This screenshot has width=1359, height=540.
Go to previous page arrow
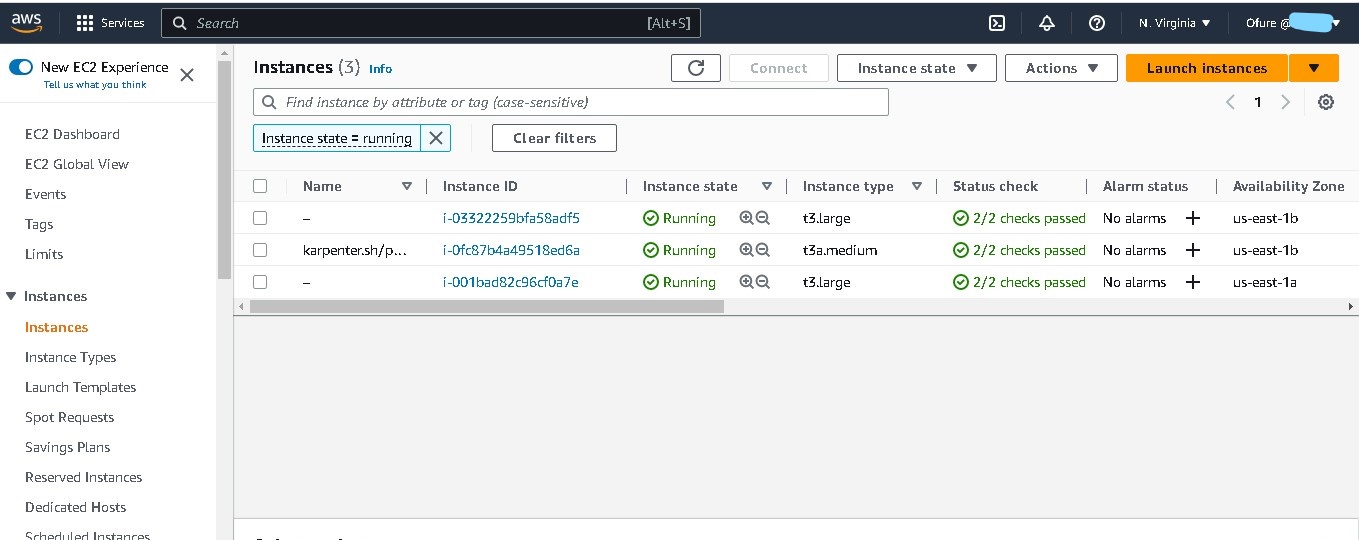pyautogui.click(x=1230, y=102)
